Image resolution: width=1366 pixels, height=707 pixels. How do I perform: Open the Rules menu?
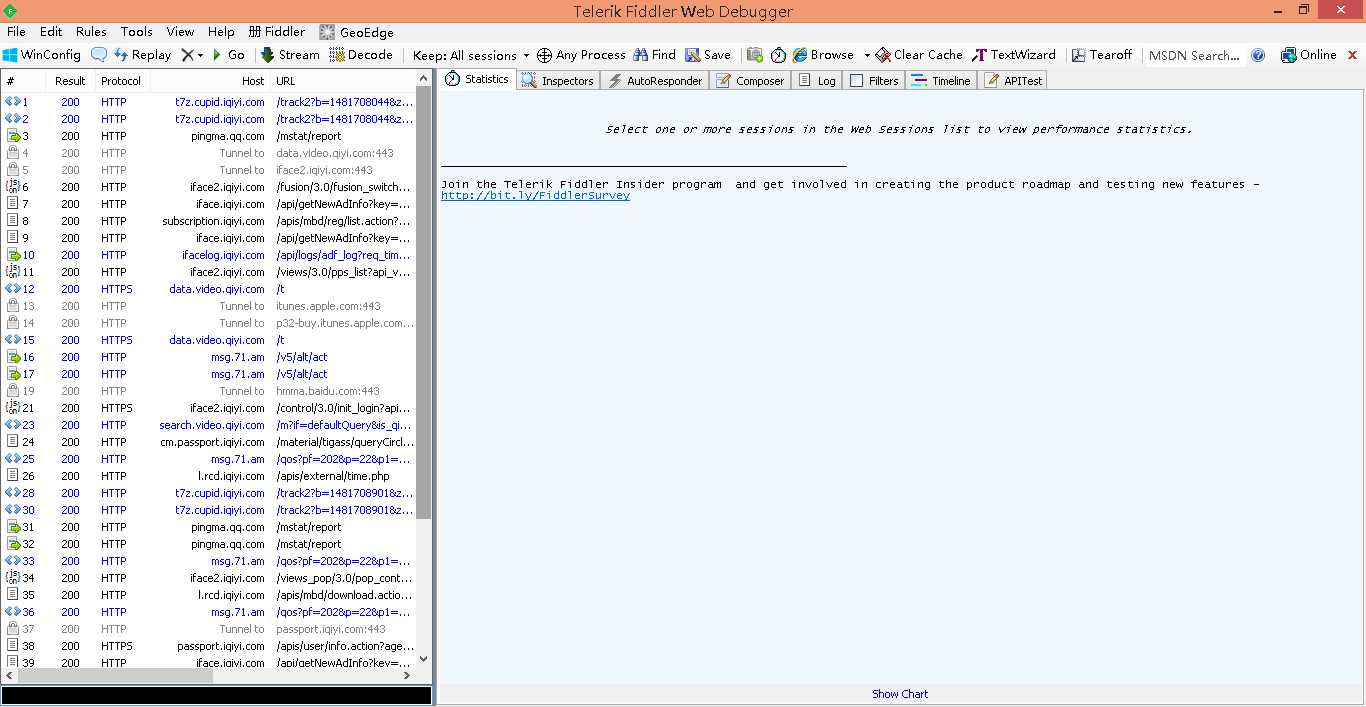tap(91, 32)
